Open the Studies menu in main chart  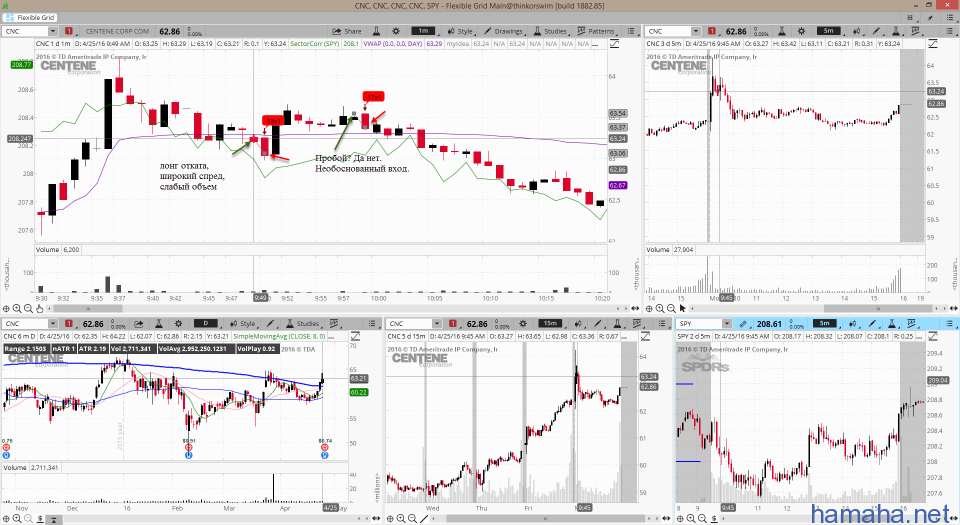pos(550,31)
